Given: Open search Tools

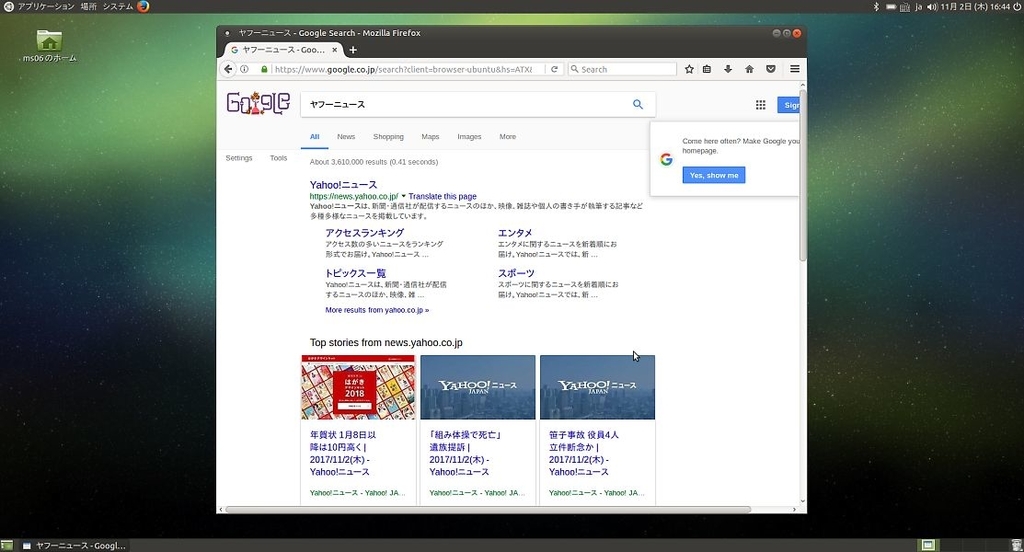Looking at the screenshot, I should (278, 158).
